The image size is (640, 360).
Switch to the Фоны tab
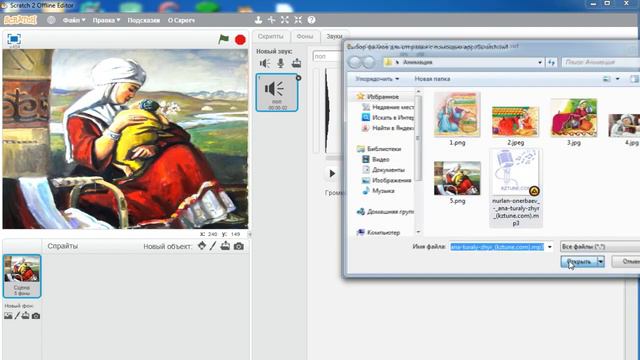(305, 36)
